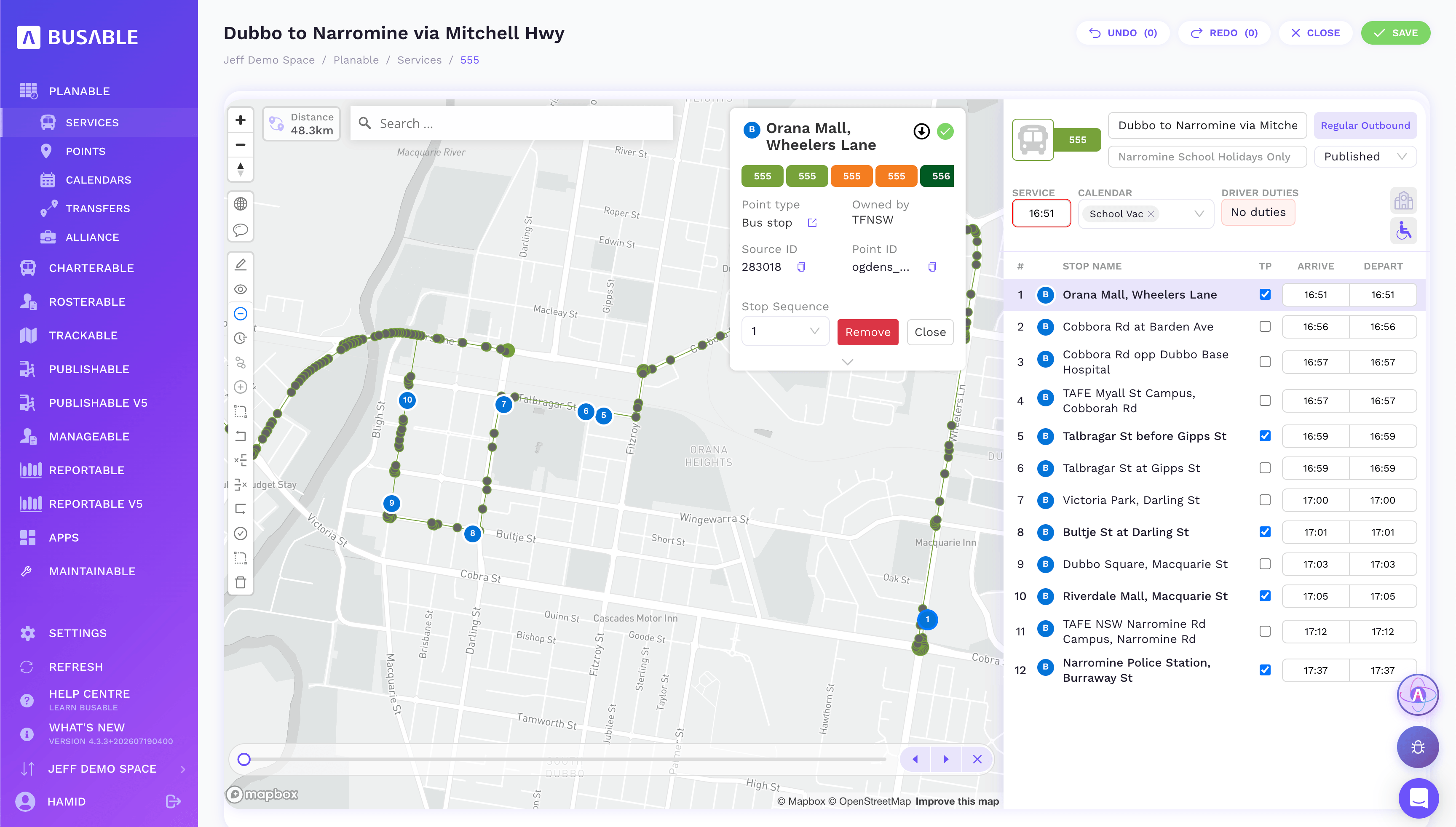Reset map bearing with compass icon
The width and height of the screenshot is (1456, 827).
point(241,169)
